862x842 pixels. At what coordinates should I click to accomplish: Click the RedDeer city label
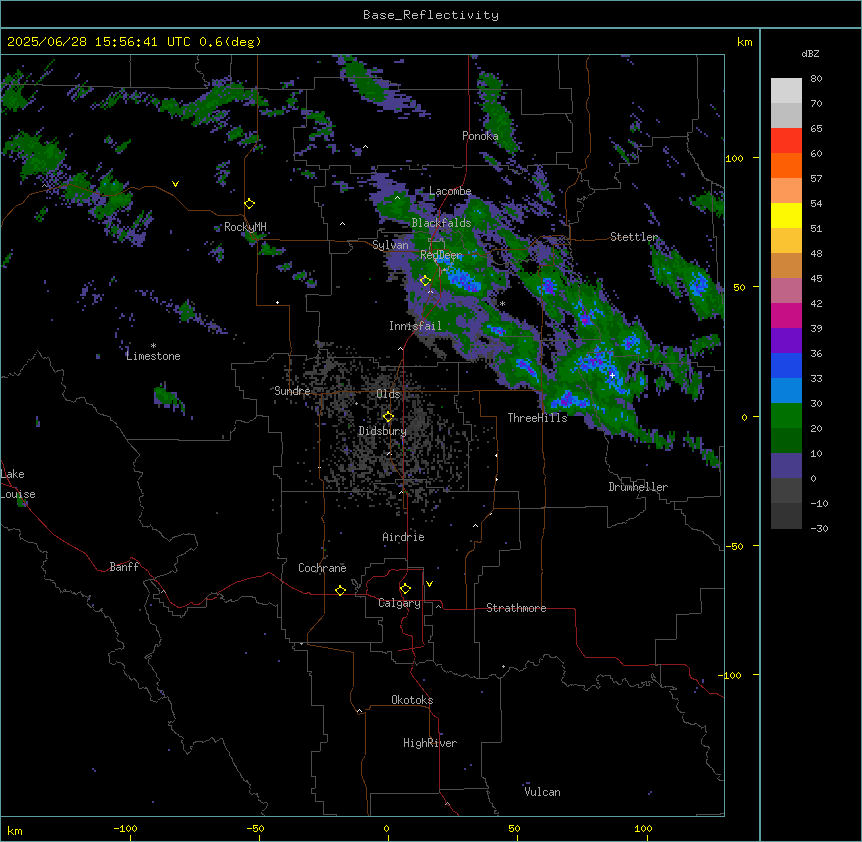pyautogui.click(x=441, y=255)
